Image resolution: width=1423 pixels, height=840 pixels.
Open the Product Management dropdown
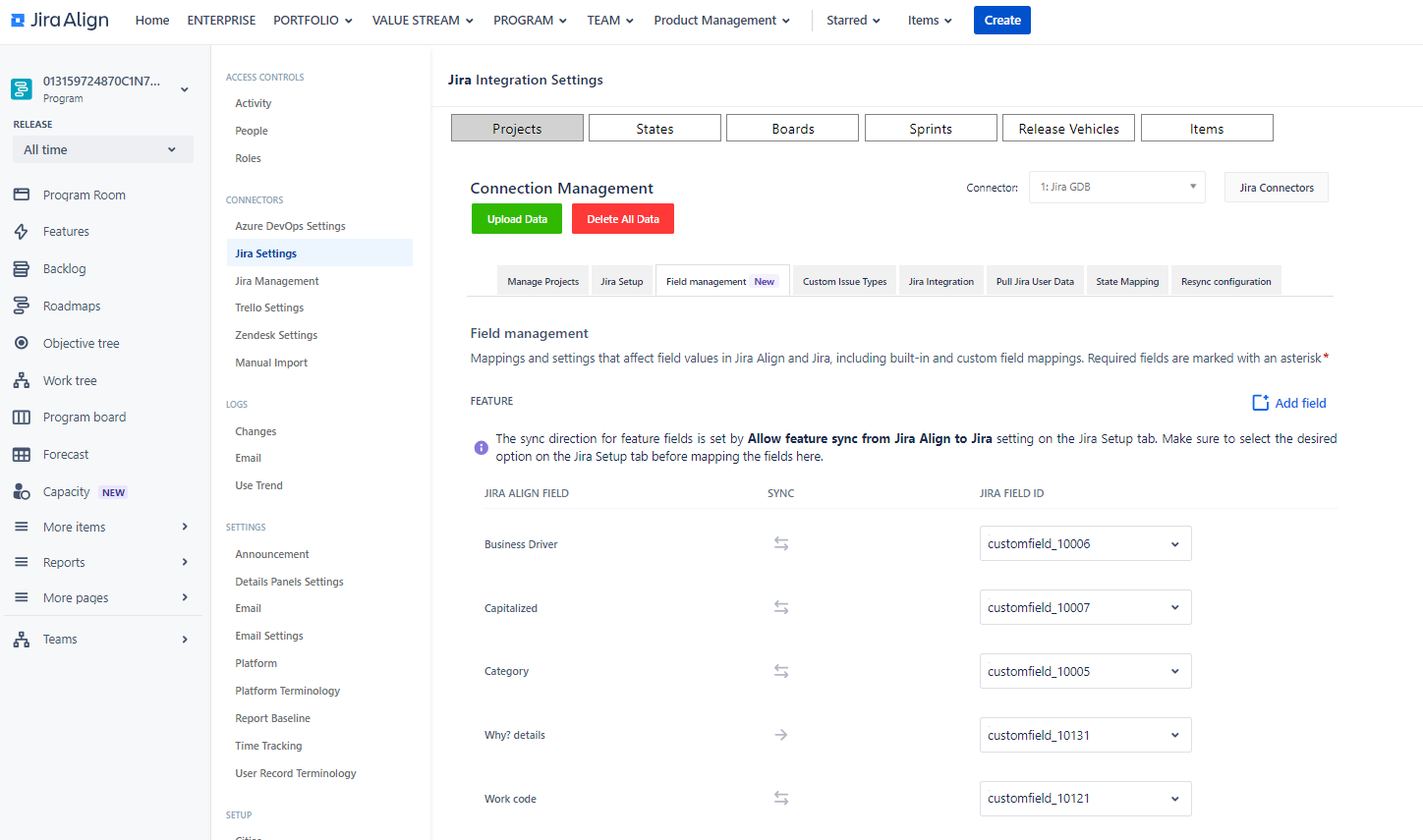(x=721, y=20)
